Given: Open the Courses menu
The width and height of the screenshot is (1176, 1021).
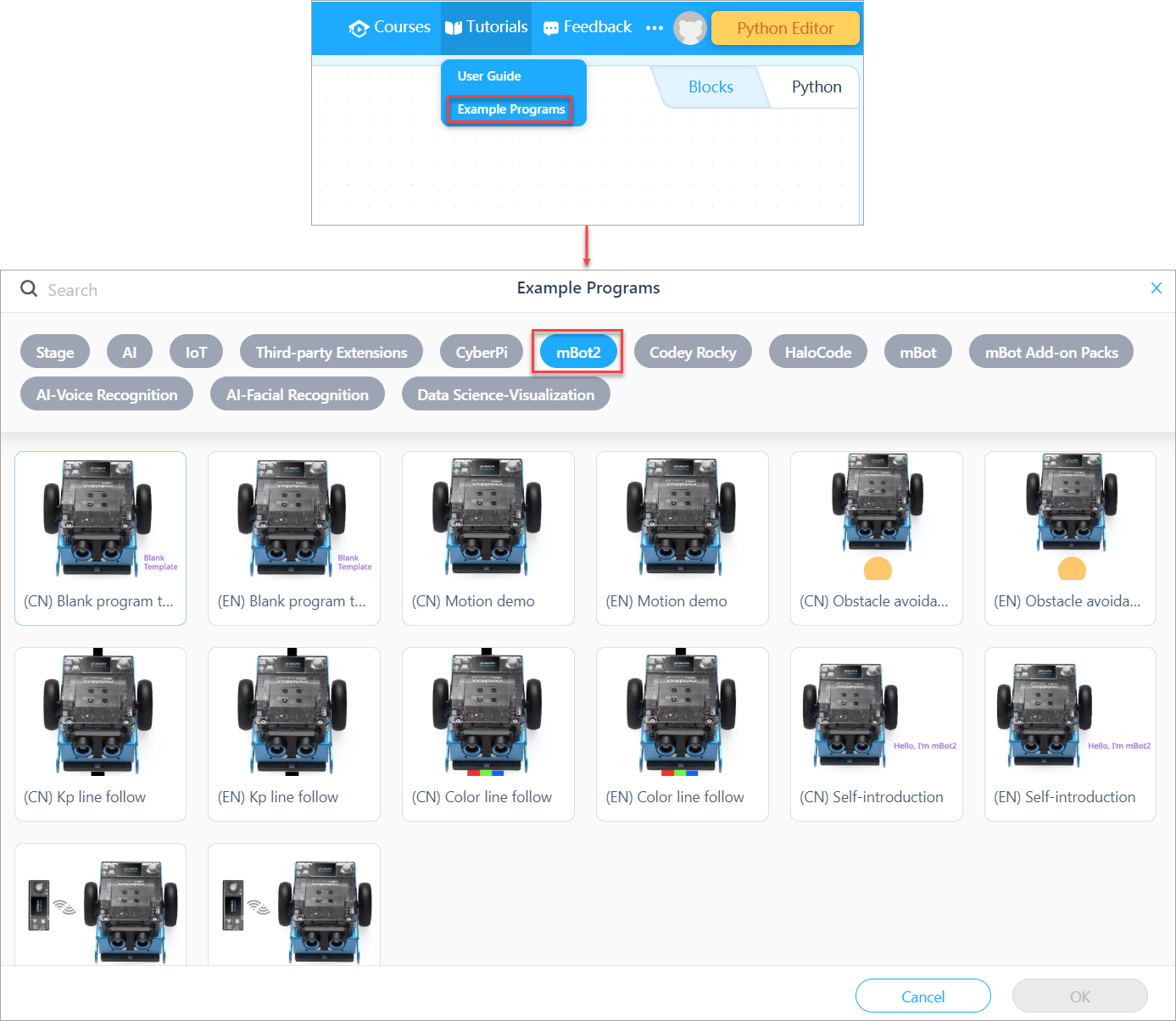Looking at the screenshot, I should coord(390,27).
